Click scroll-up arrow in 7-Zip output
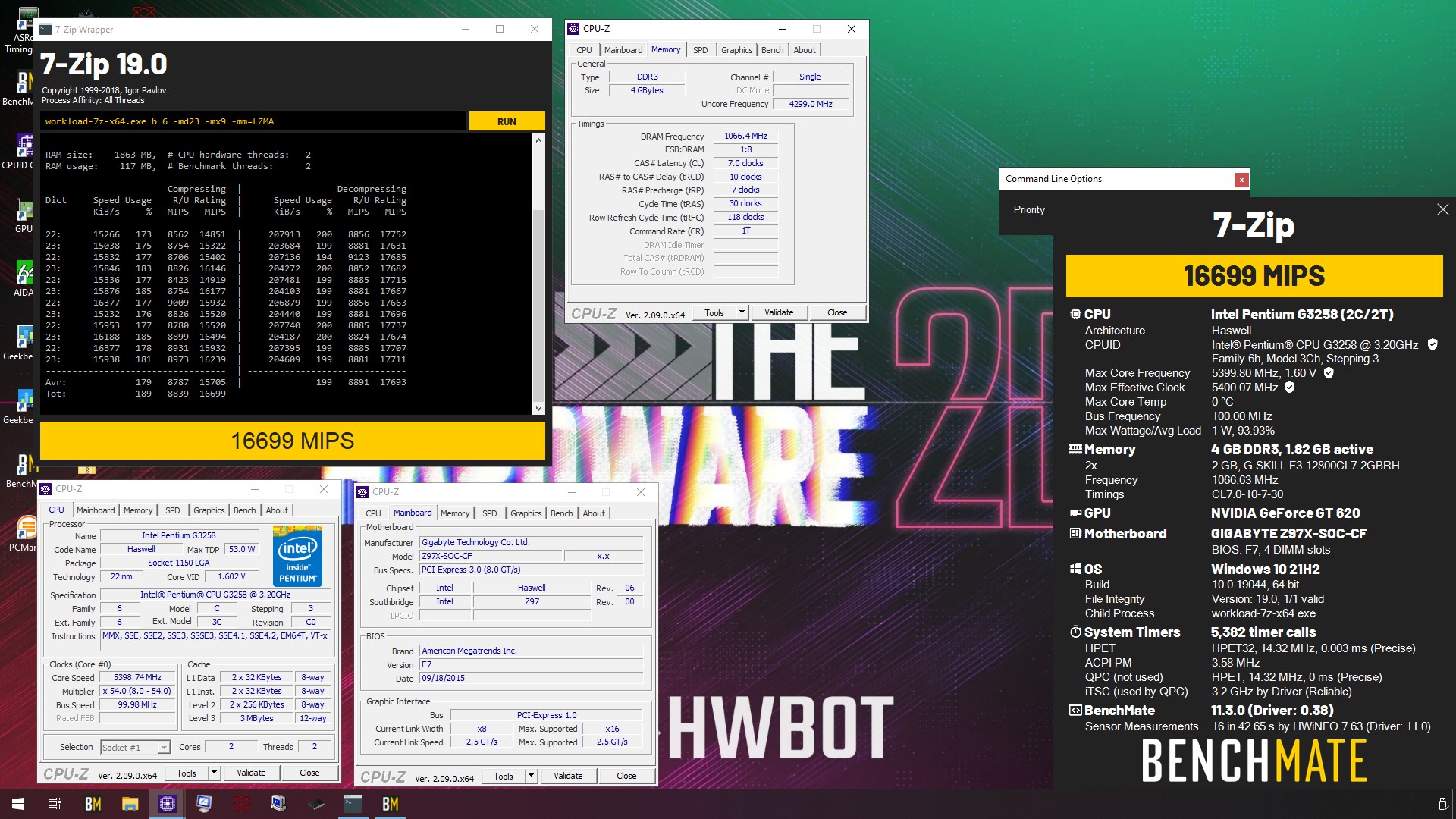This screenshot has height=819, width=1456. [538, 140]
